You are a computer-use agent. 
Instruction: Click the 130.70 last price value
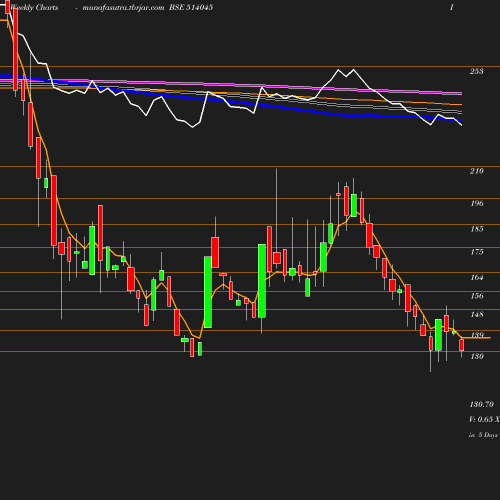pos(481,404)
